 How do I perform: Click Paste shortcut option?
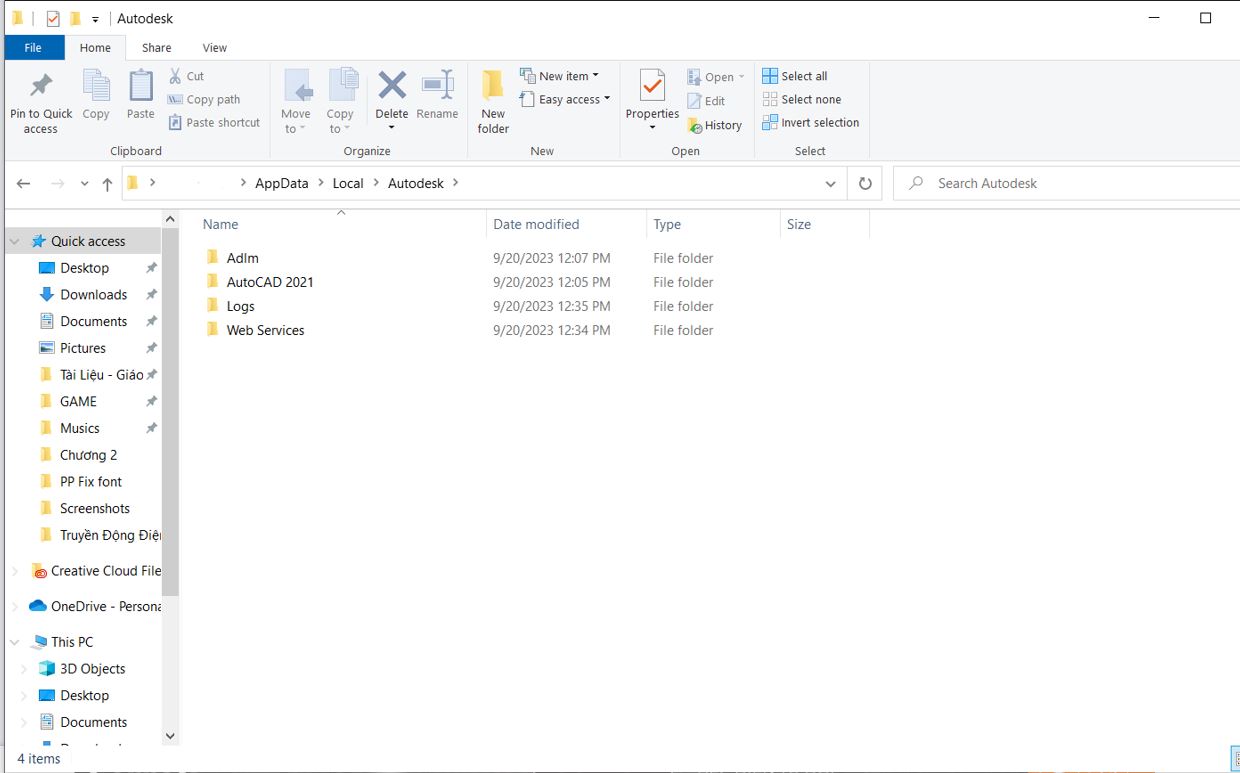click(x=214, y=122)
